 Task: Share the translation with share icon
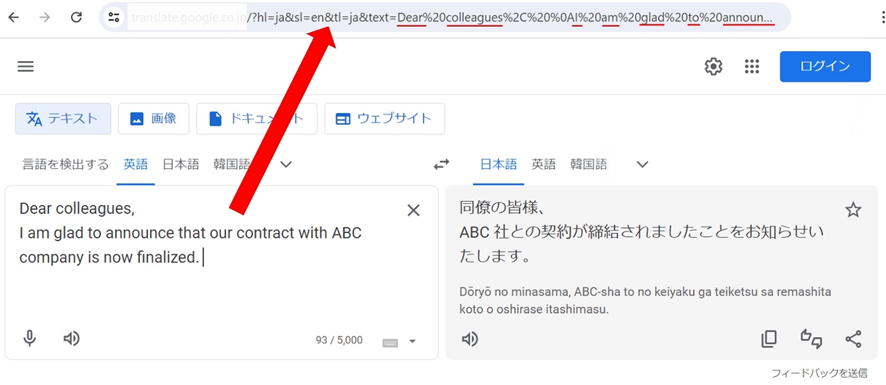(x=853, y=339)
